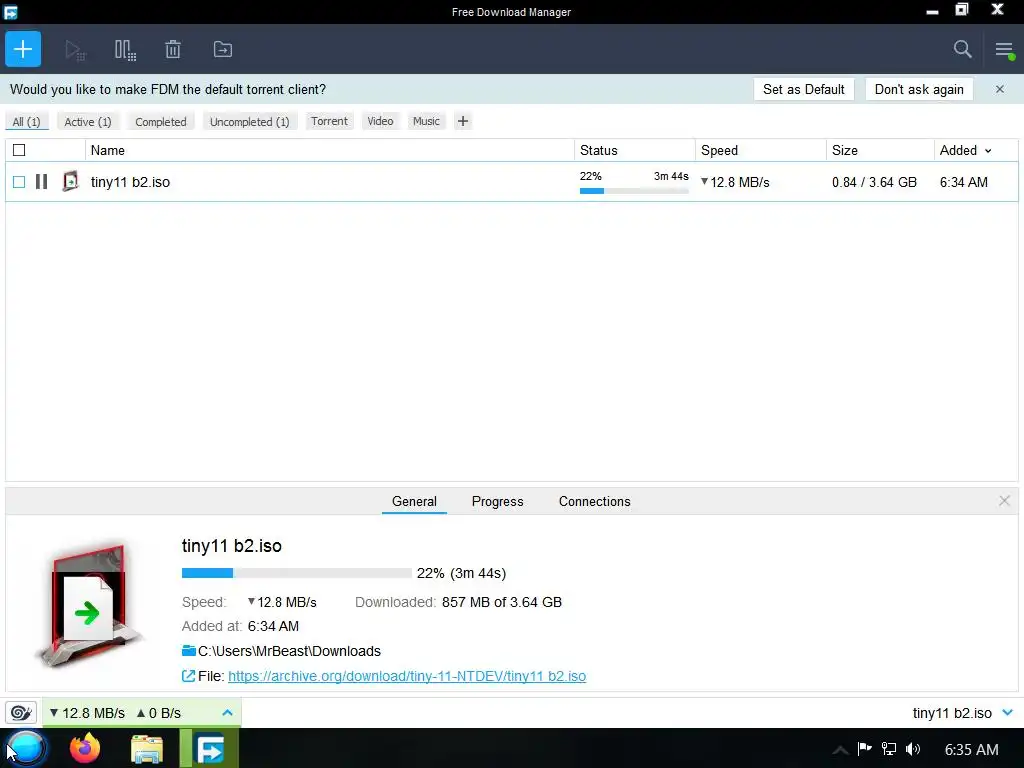
Task: Click the FDM app icon in title bar
Action: tap(10, 12)
